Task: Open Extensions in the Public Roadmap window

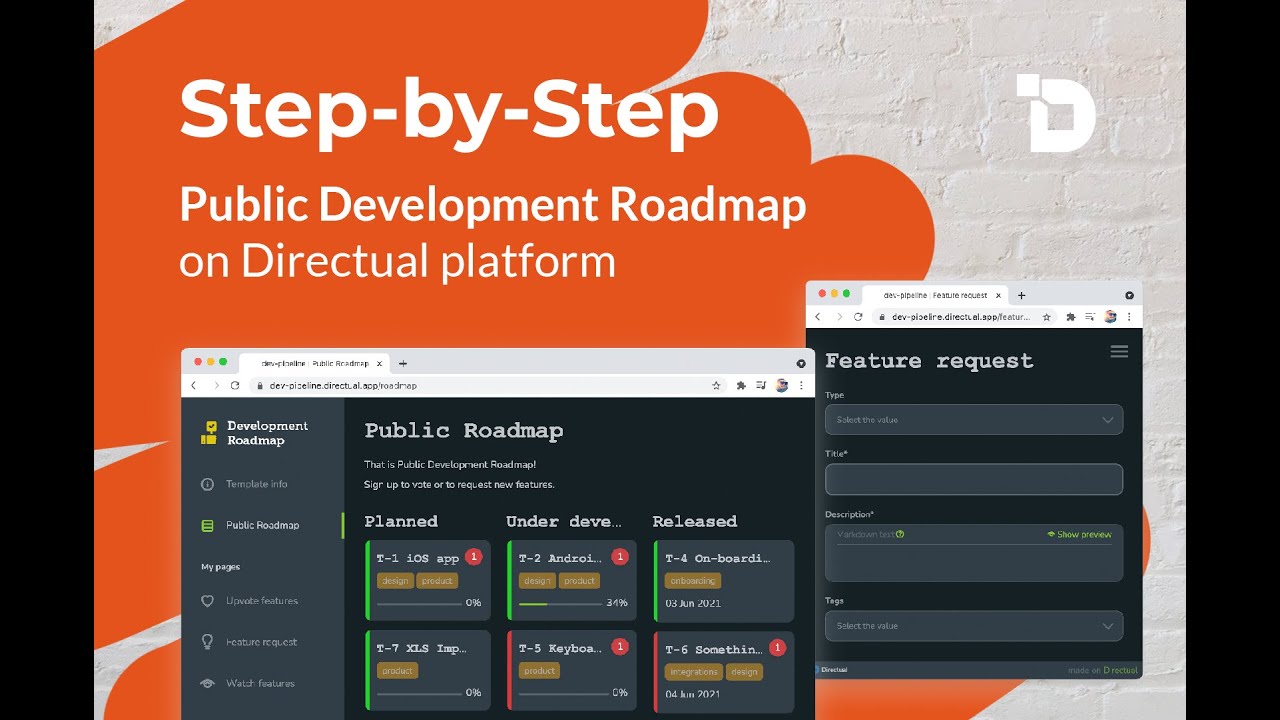Action: [741, 385]
